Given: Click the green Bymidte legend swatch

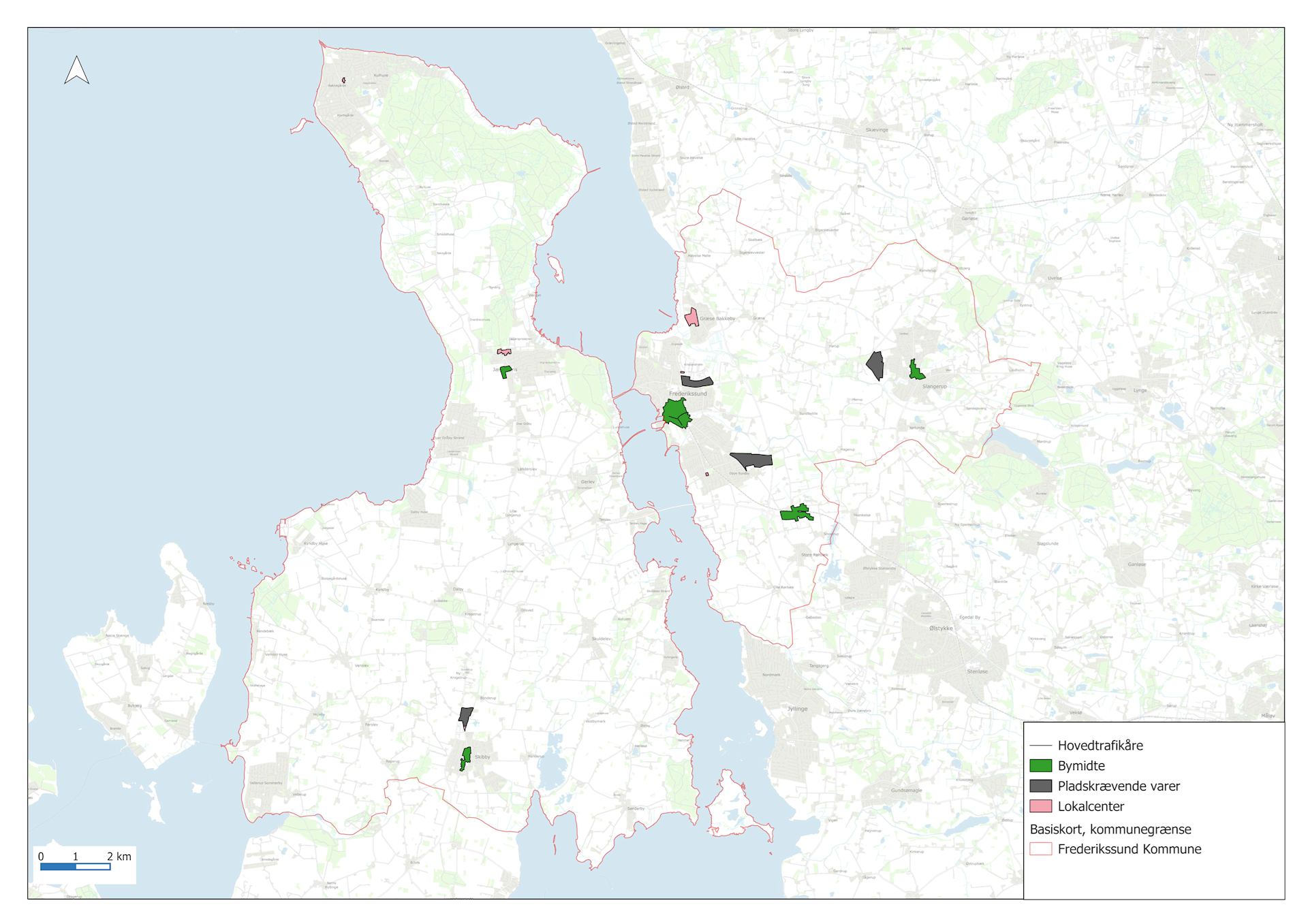Looking at the screenshot, I should click(1040, 765).
